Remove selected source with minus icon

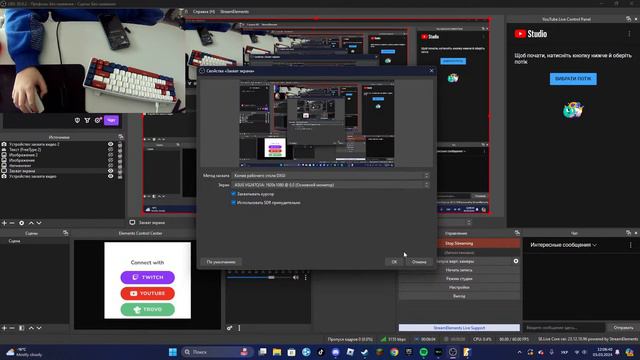tap(12, 223)
